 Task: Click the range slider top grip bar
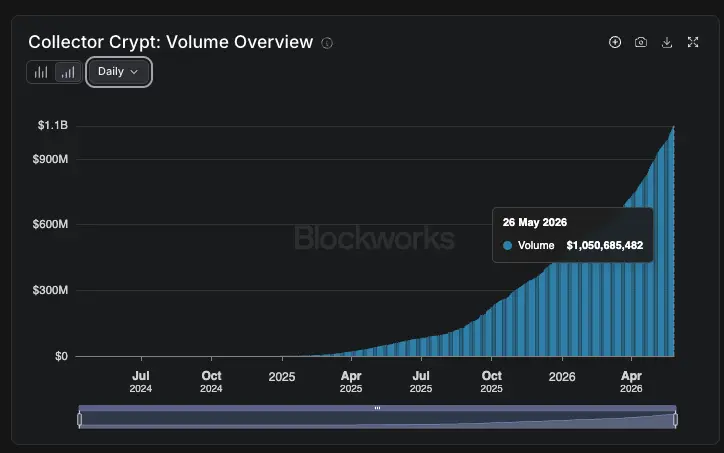tap(377, 408)
